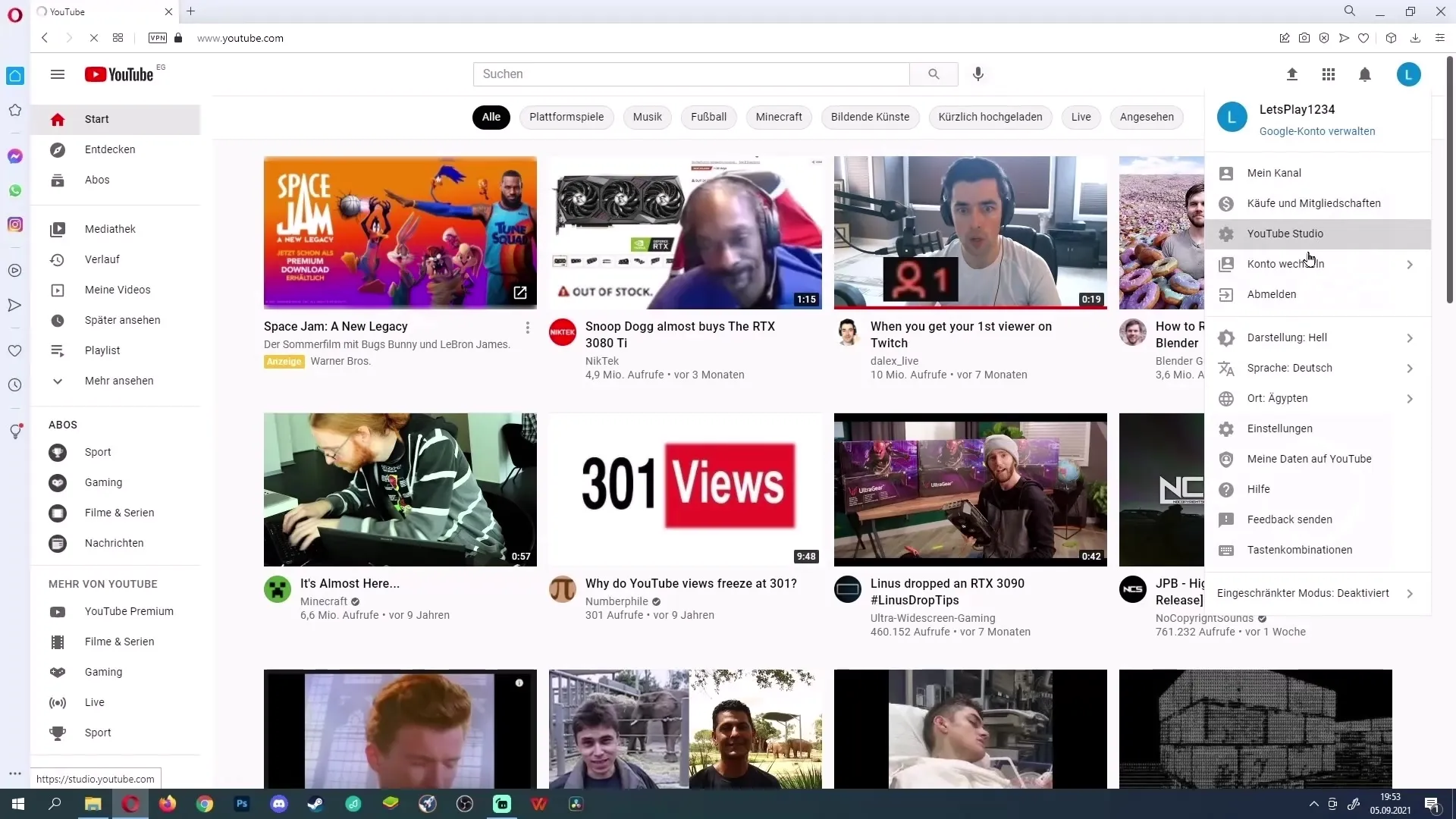The width and height of the screenshot is (1456, 819).
Task: Click Google-Konto verwalten link
Action: (x=1317, y=131)
